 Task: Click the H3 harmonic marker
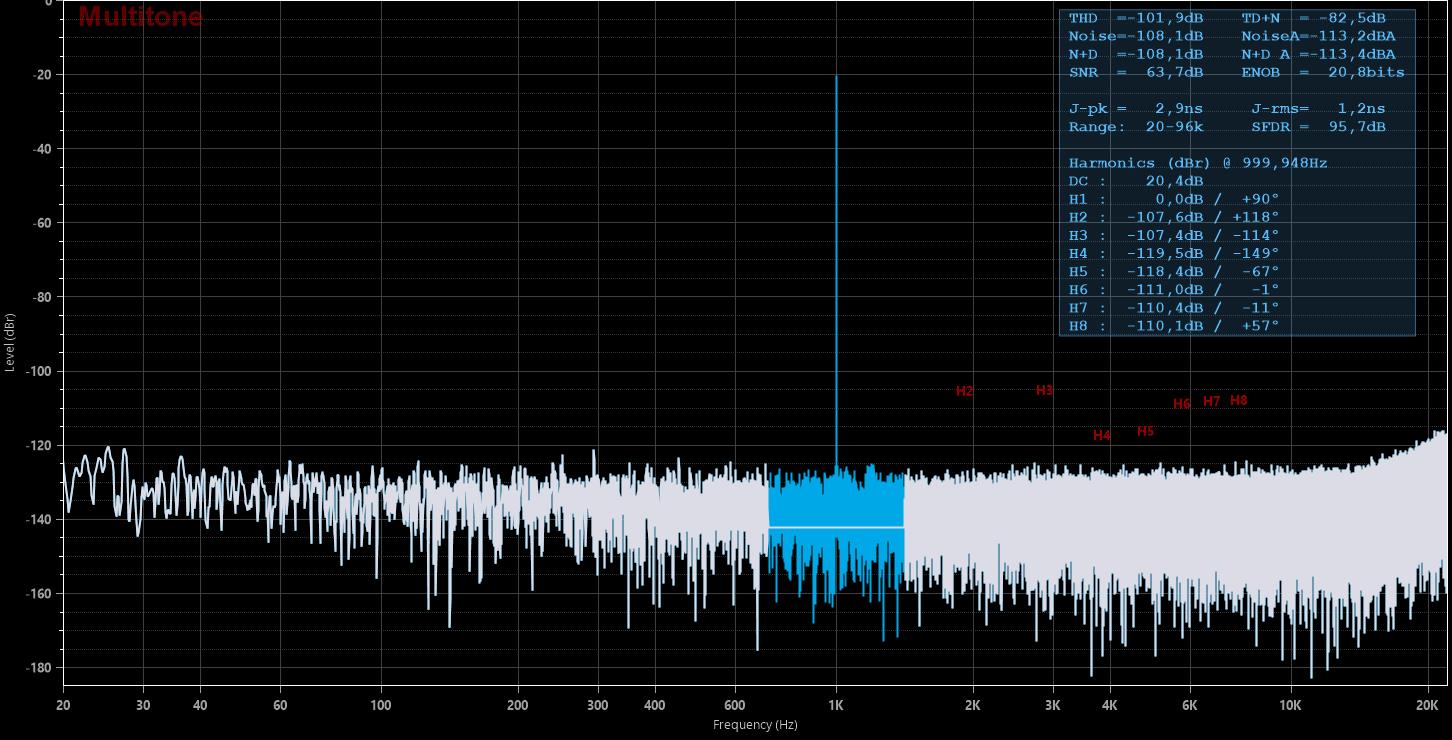click(1044, 390)
